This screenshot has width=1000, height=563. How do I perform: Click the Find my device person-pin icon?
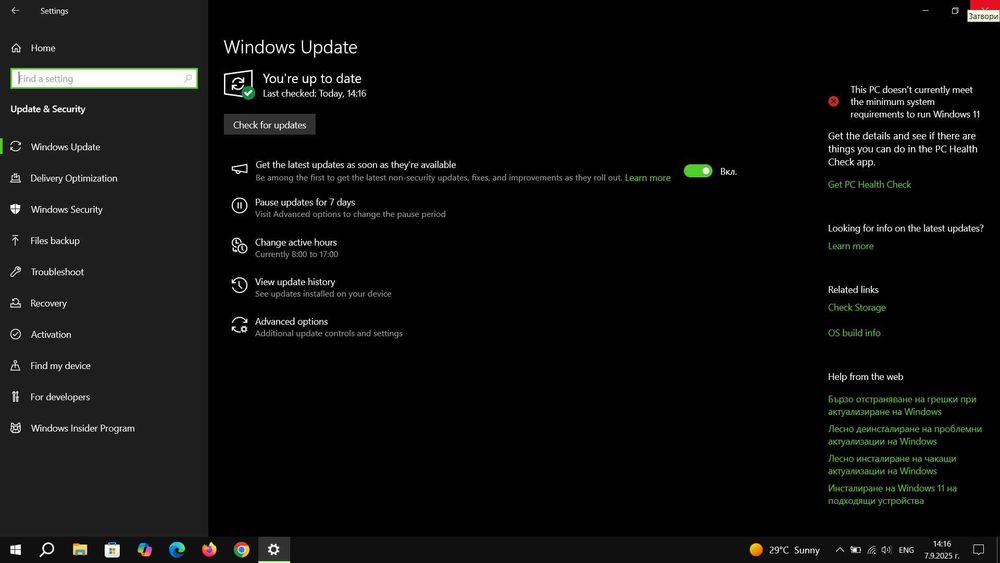point(16,365)
